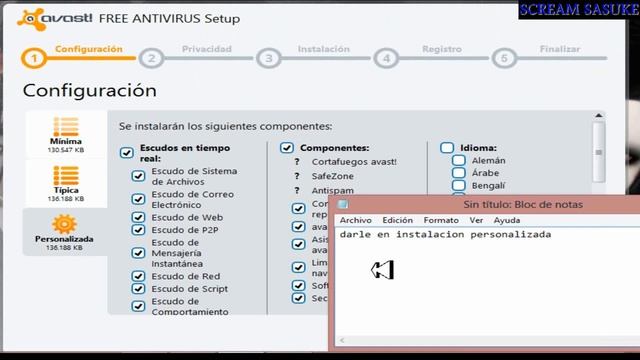The image size is (640, 360).
Task: Click the question mark next to Cortafuegos avast!
Action: click(x=297, y=162)
